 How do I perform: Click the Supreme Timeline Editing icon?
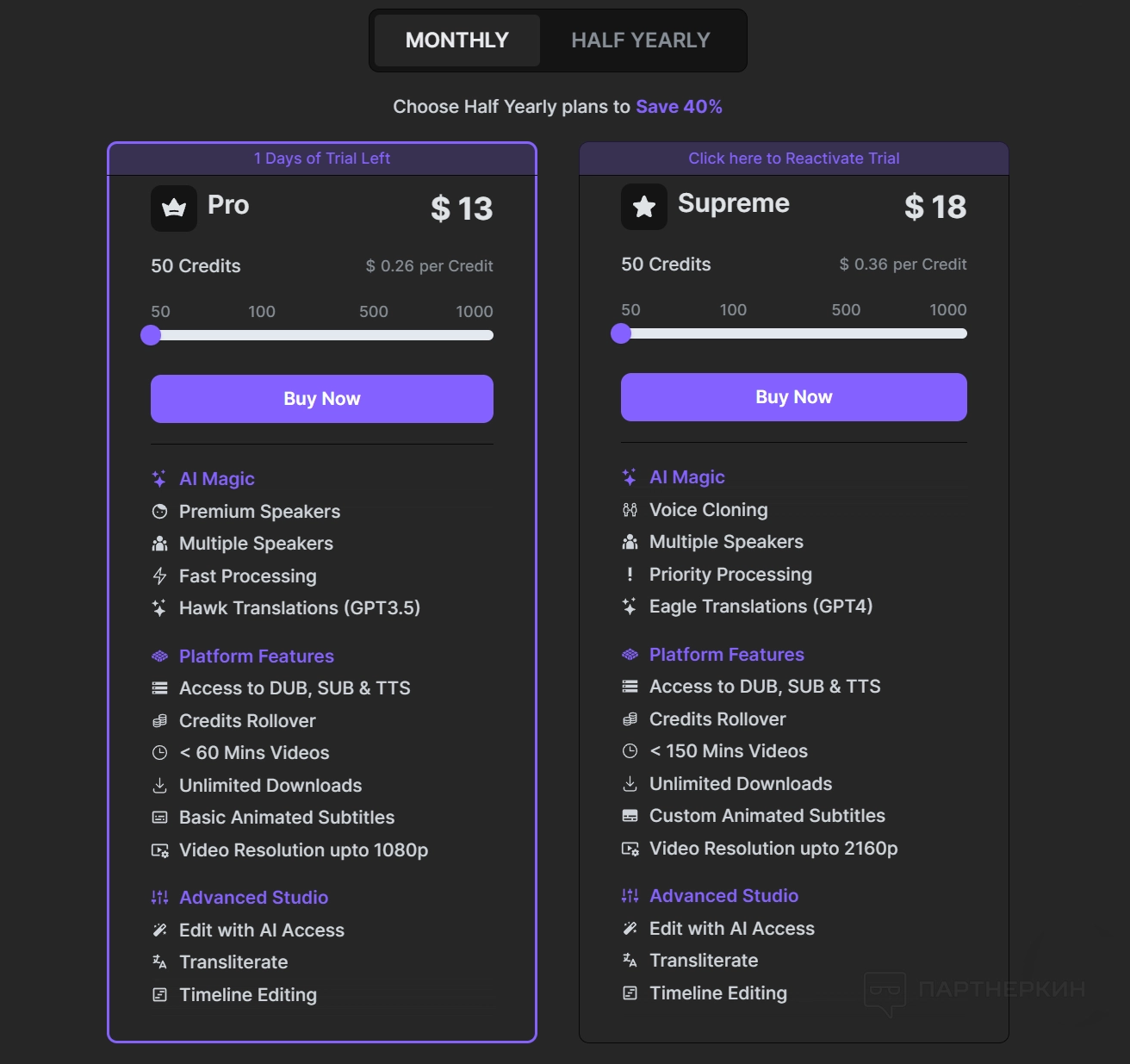point(630,993)
